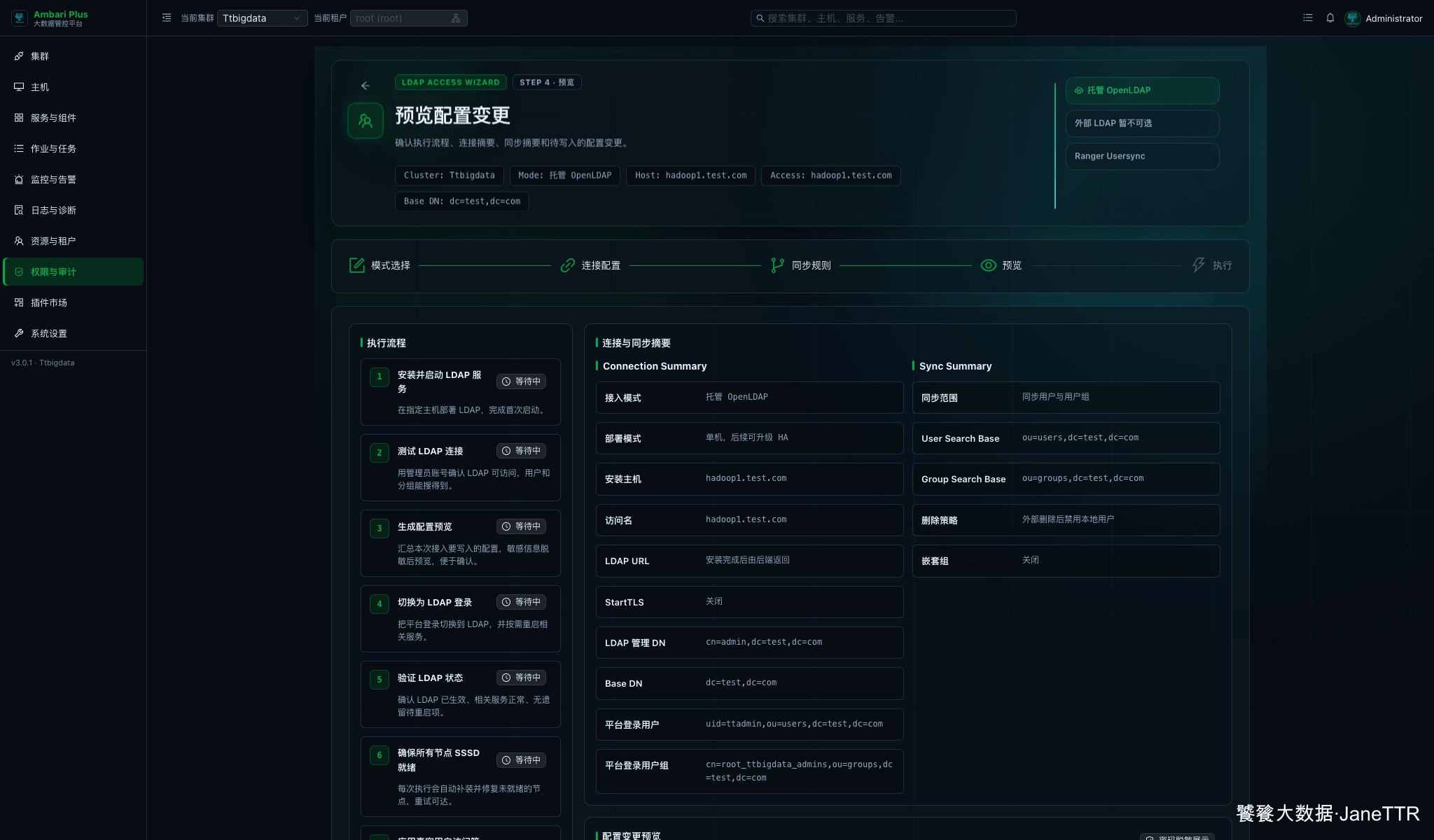The image size is (1434, 840).
Task: Click 等待中 status on 生成配置预览
Action: click(x=522, y=526)
